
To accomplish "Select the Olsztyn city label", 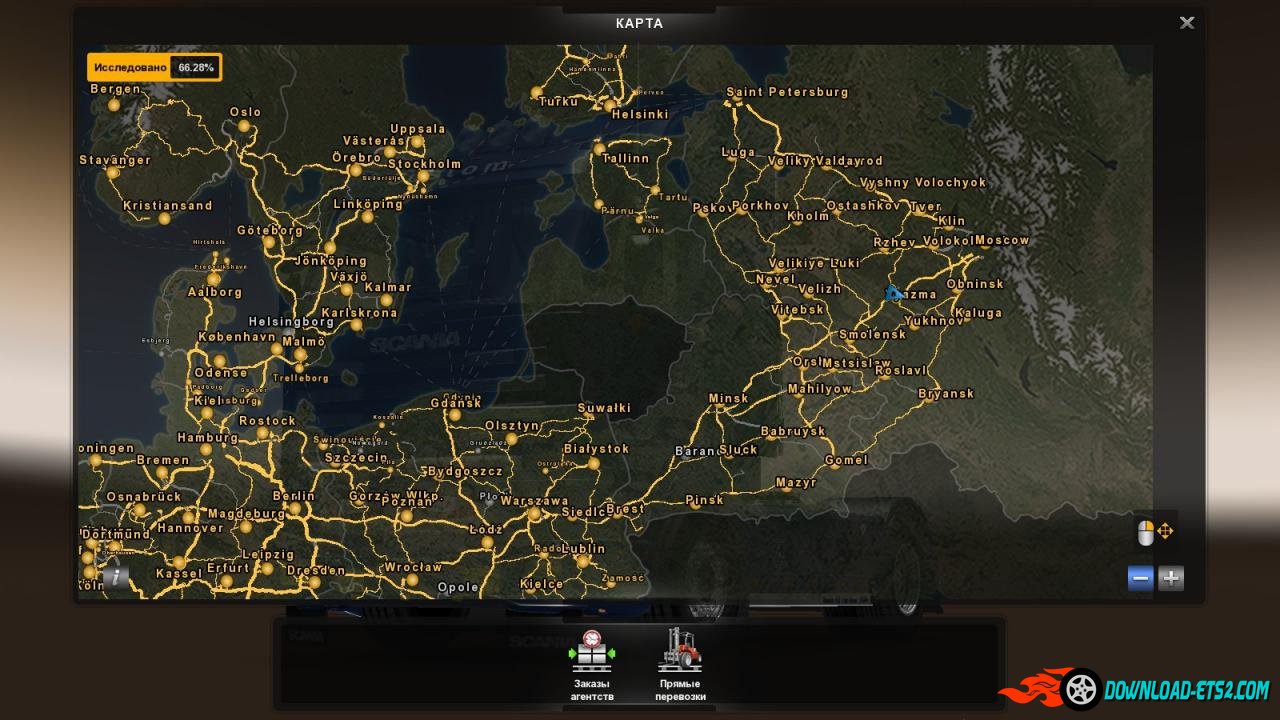I will tap(512, 425).
